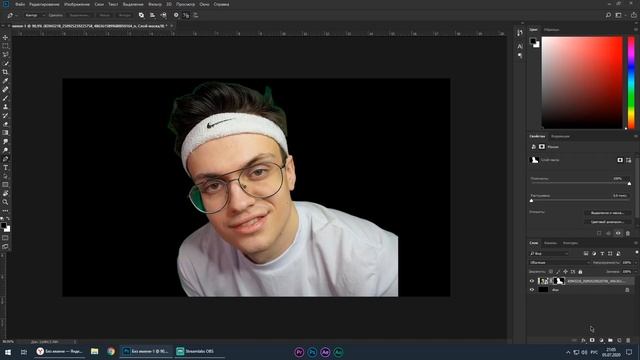This screenshot has height=360, width=640.
Task: Open the layer filter Вид dropdown
Action: click(549, 253)
